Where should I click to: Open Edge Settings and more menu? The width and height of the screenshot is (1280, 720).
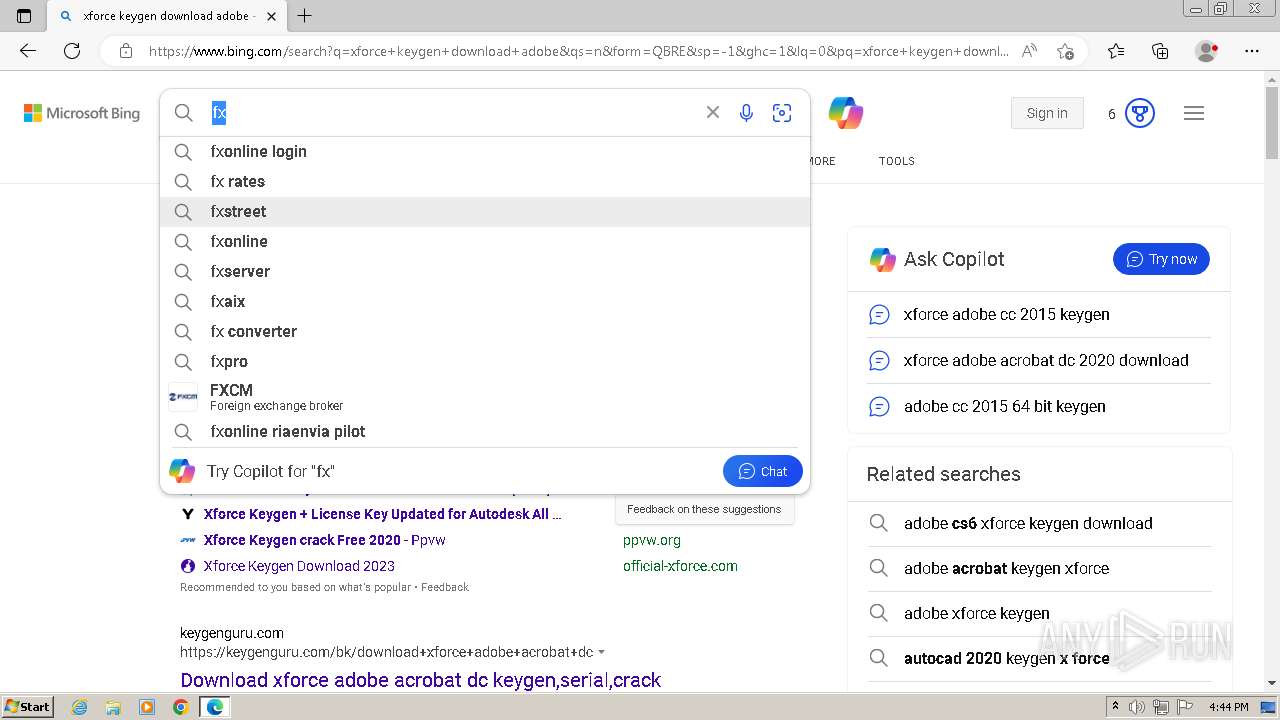1252,51
